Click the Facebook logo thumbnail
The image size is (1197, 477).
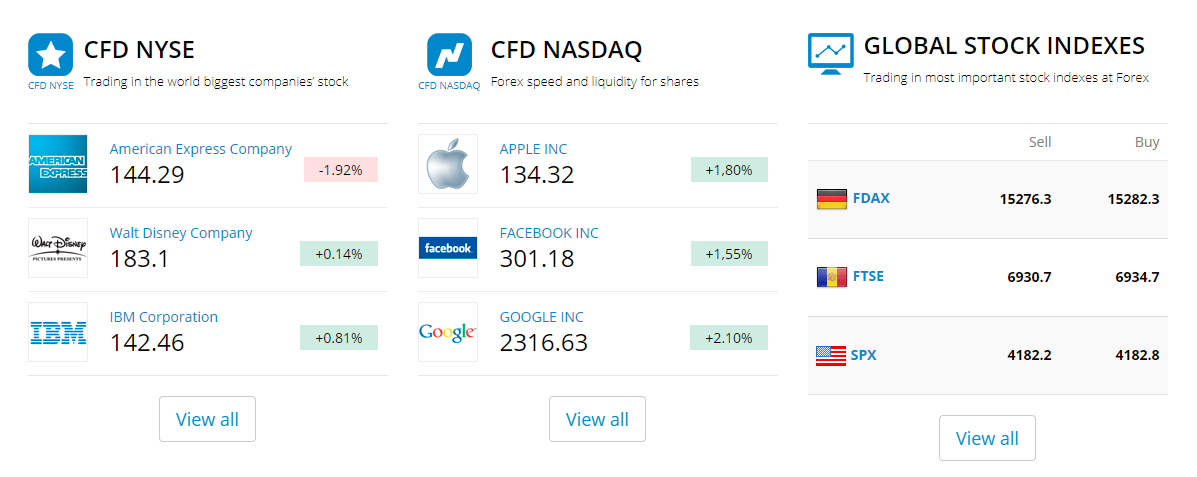pos(448,248)
